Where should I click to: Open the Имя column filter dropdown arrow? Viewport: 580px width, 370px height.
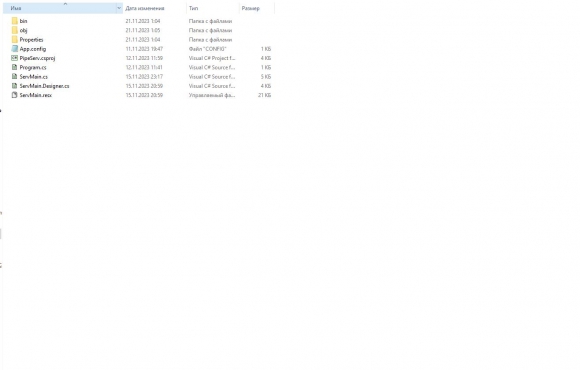(x=119, y=8)
